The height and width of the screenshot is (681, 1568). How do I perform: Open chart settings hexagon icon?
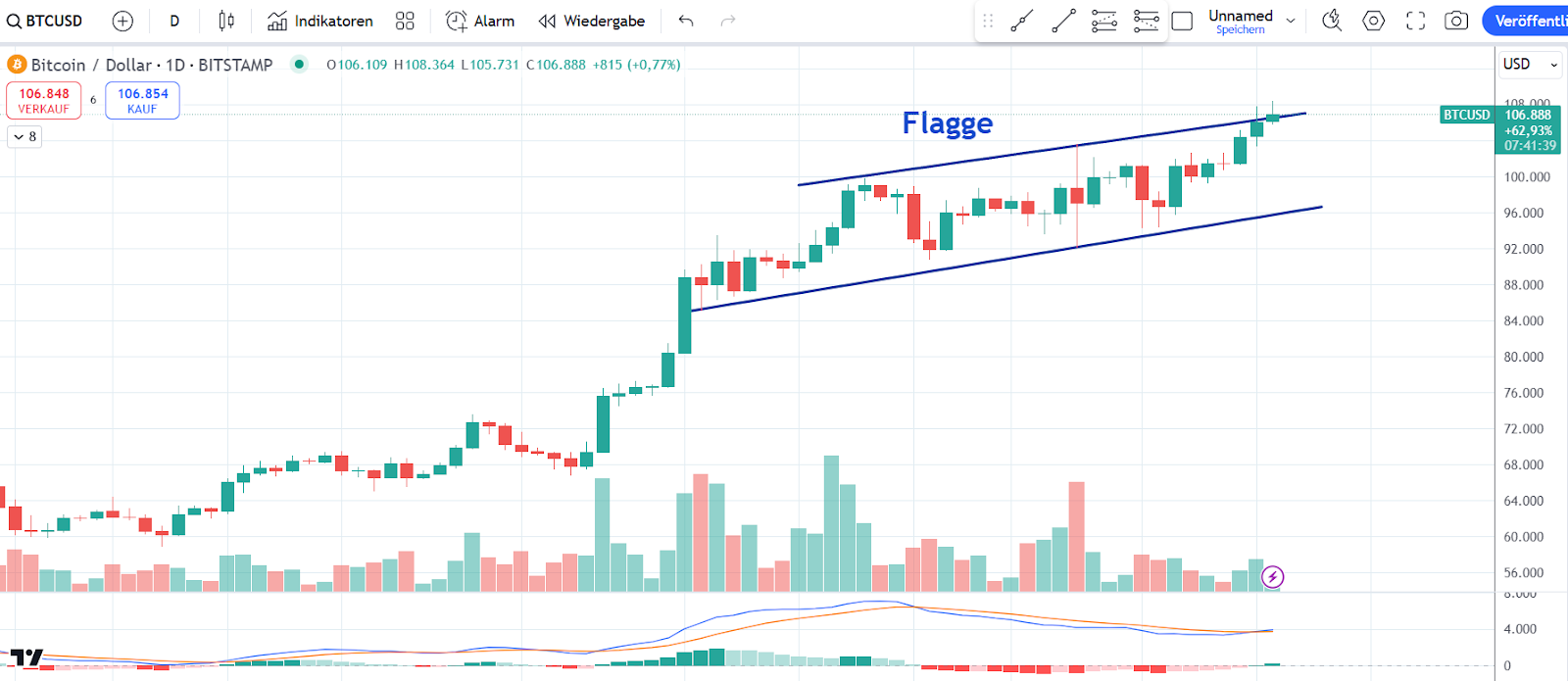(1374, 21)
